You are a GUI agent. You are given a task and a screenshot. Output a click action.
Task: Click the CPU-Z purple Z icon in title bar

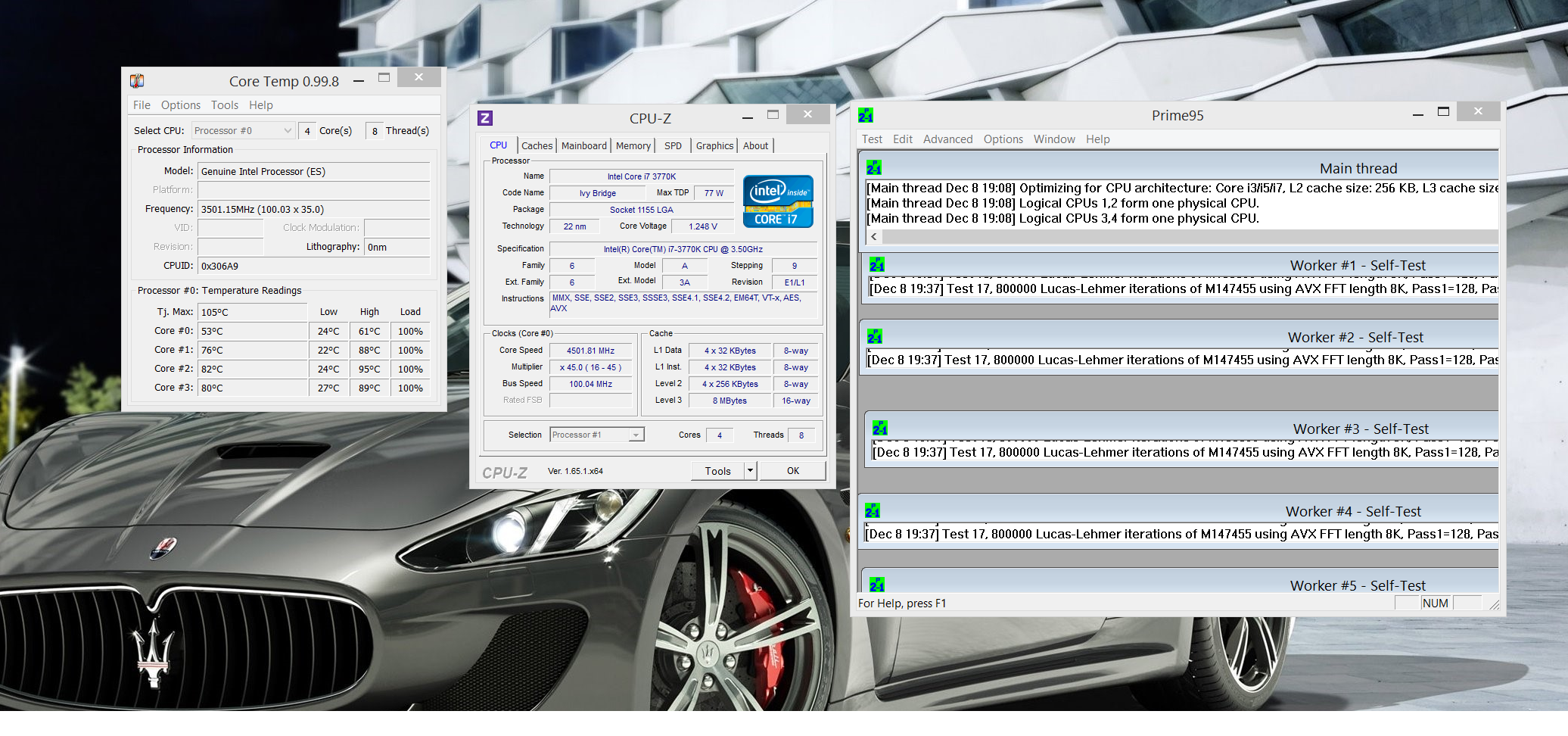click(x=485, y=118)
